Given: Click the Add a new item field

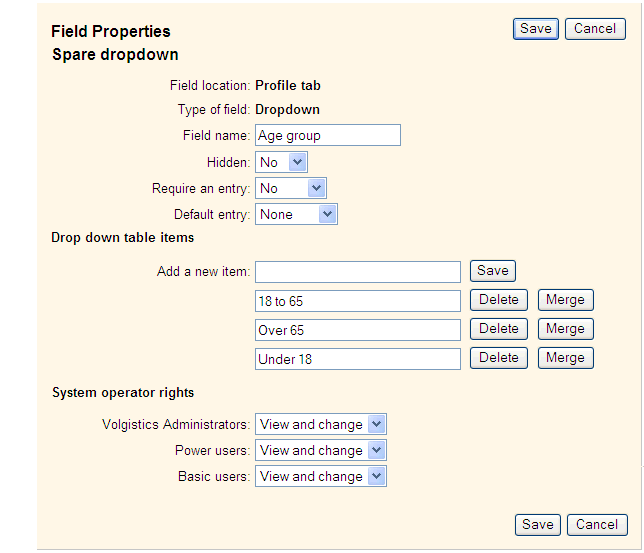Looking at the screenshot, I should 358,272.
